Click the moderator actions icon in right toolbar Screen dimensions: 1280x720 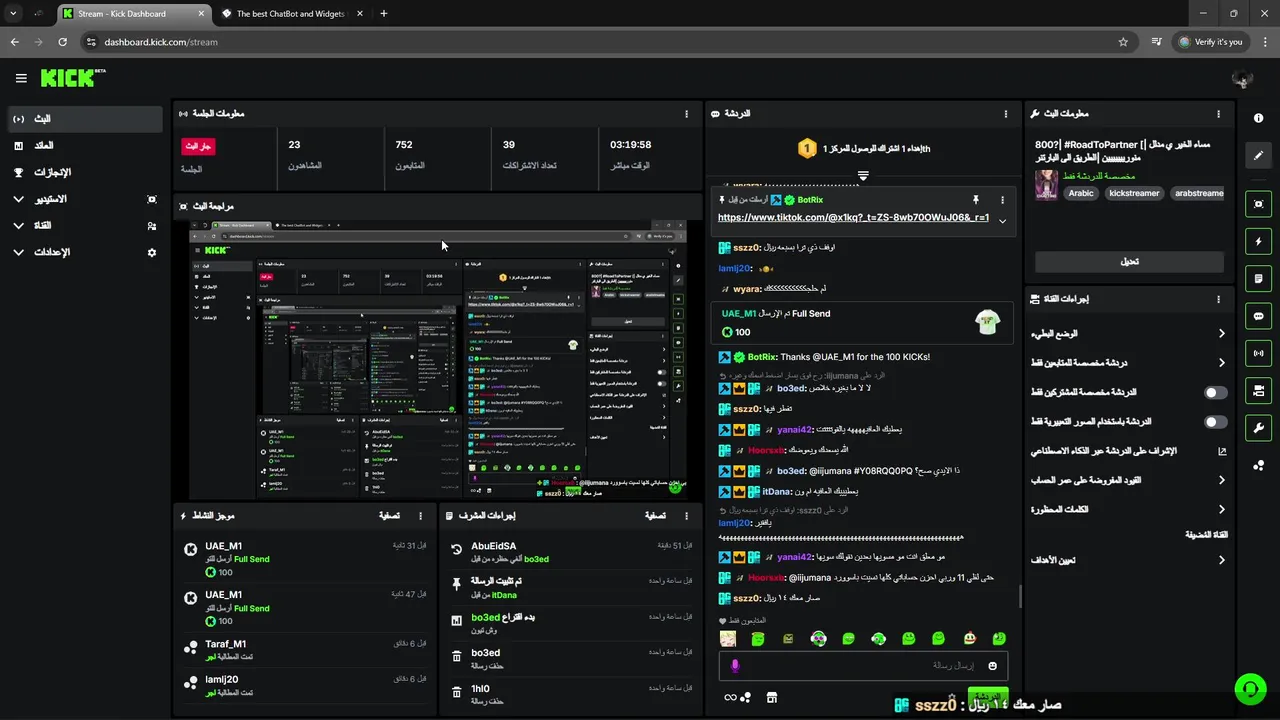(x=1258, y=390)
